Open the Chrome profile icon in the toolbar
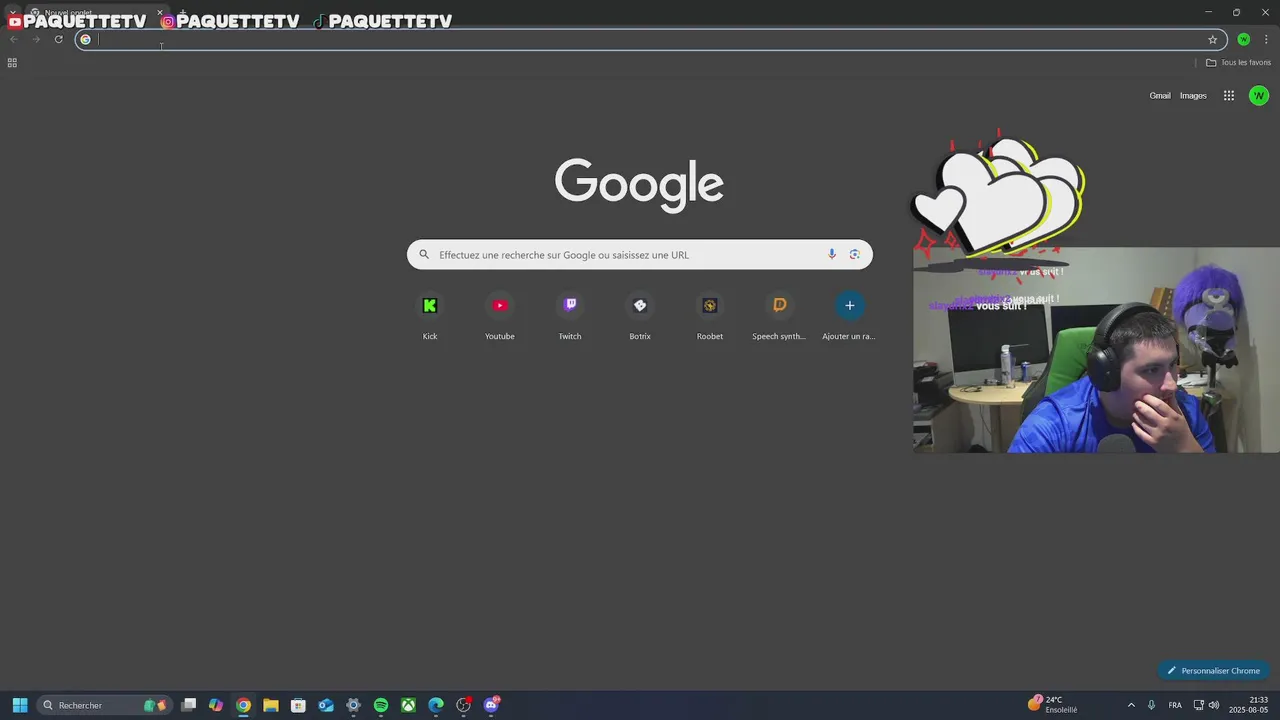1280x720 pixels. pyautogui.click(x=1244, y=40)
